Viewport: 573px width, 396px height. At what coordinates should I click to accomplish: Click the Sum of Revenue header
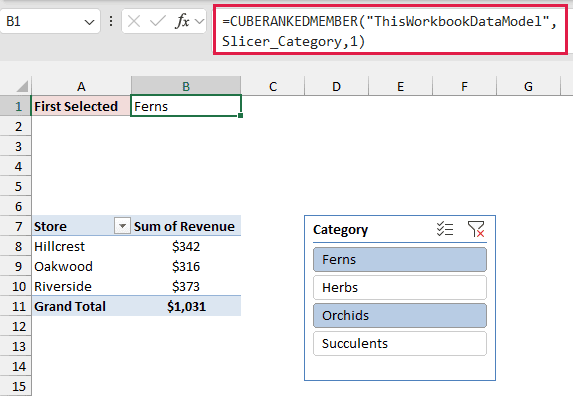pos(186,226)
